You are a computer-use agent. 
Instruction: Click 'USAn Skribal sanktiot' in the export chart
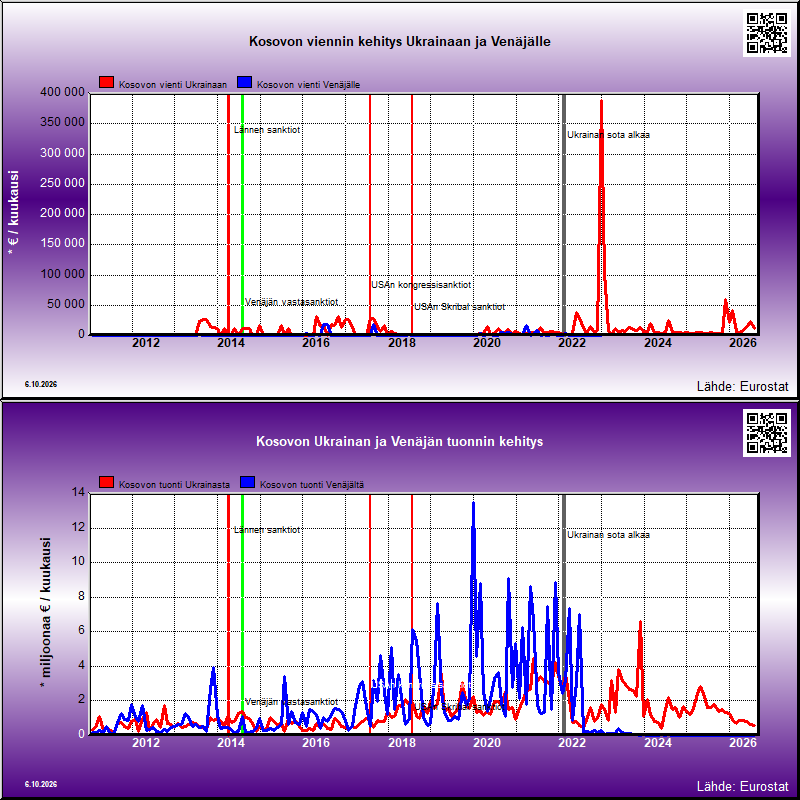point(460,307)
